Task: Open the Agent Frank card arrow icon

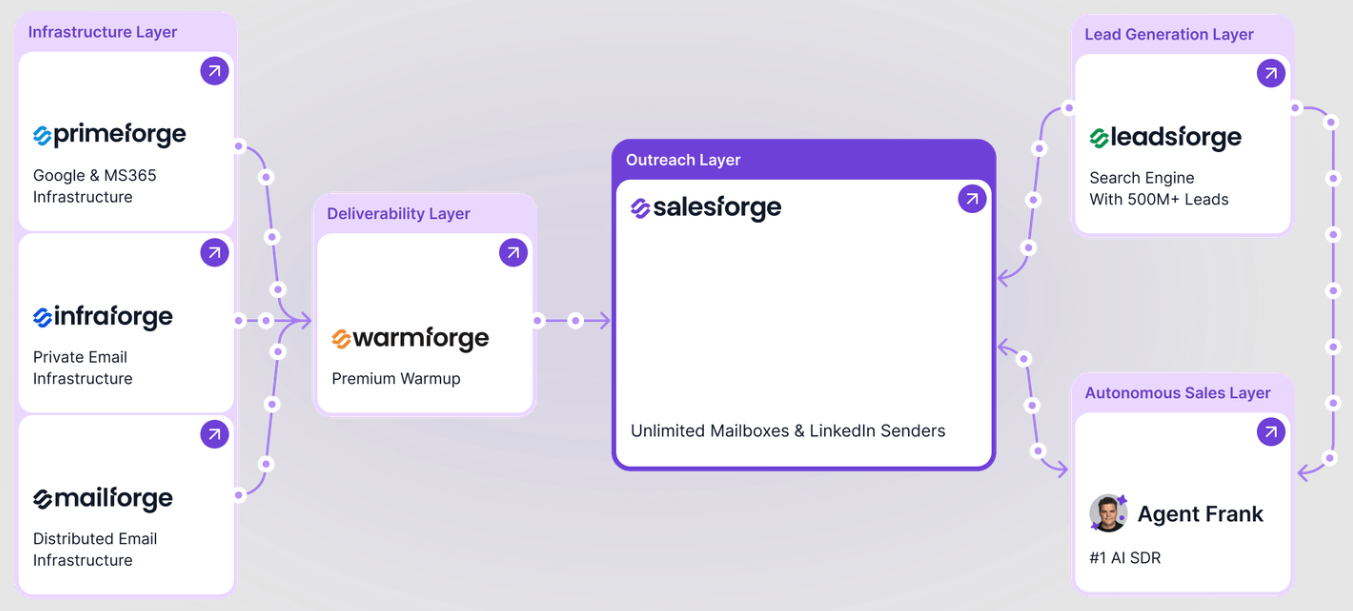Action: click(x=1271, y=432)
